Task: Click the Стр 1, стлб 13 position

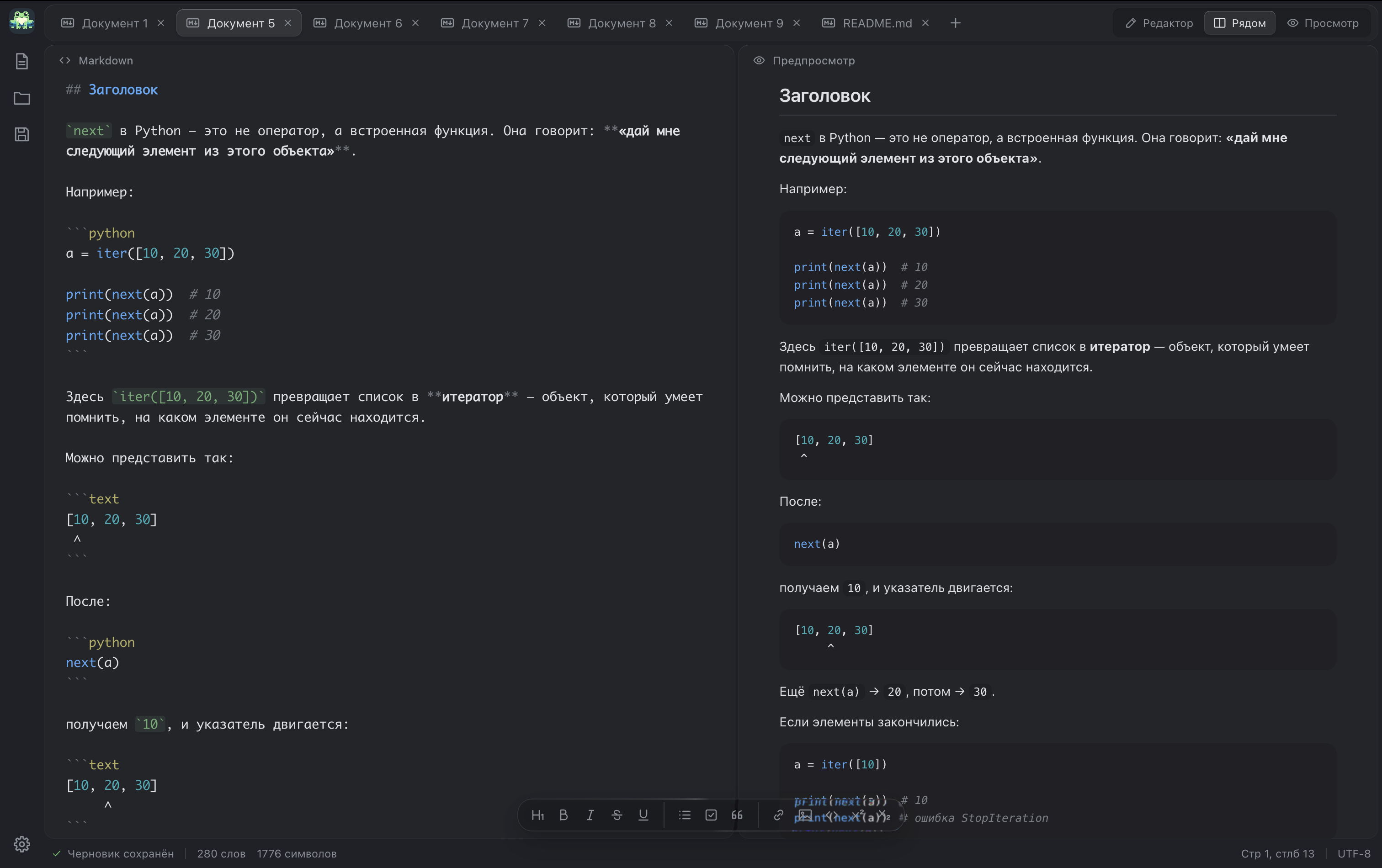Action: pos(1277,854)
